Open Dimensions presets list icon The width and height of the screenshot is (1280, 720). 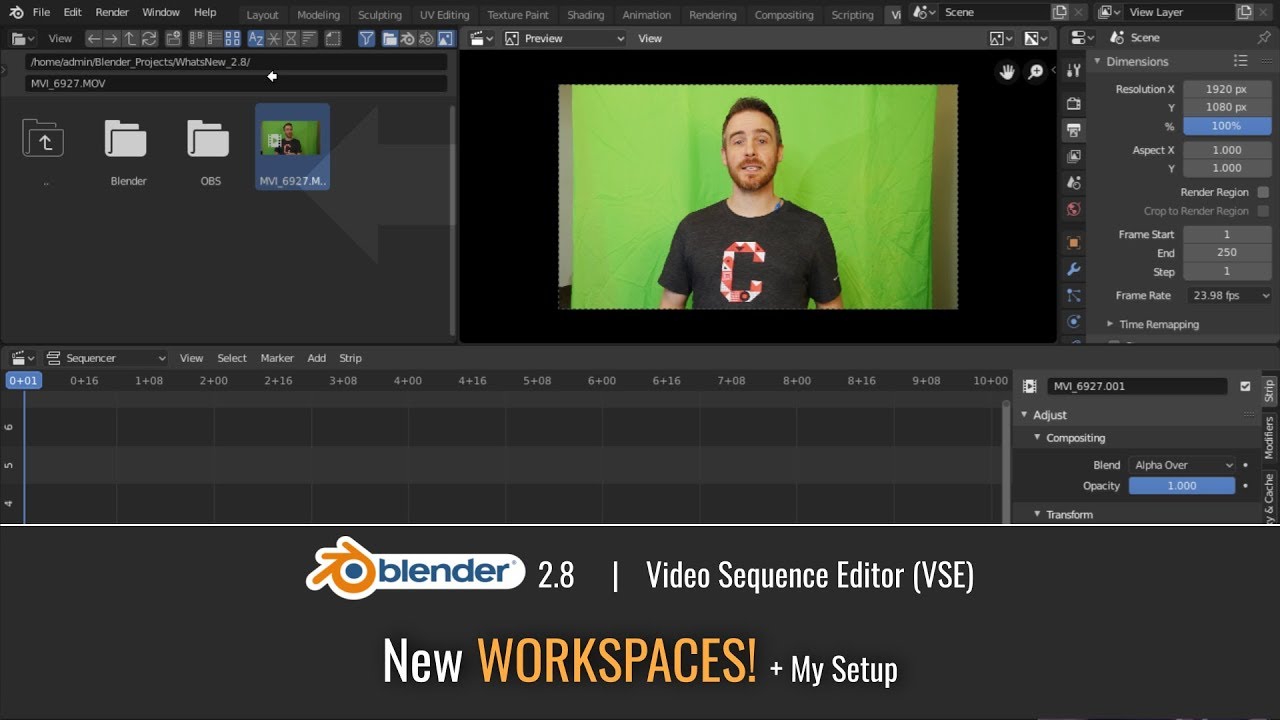(x=1241, y=61)
